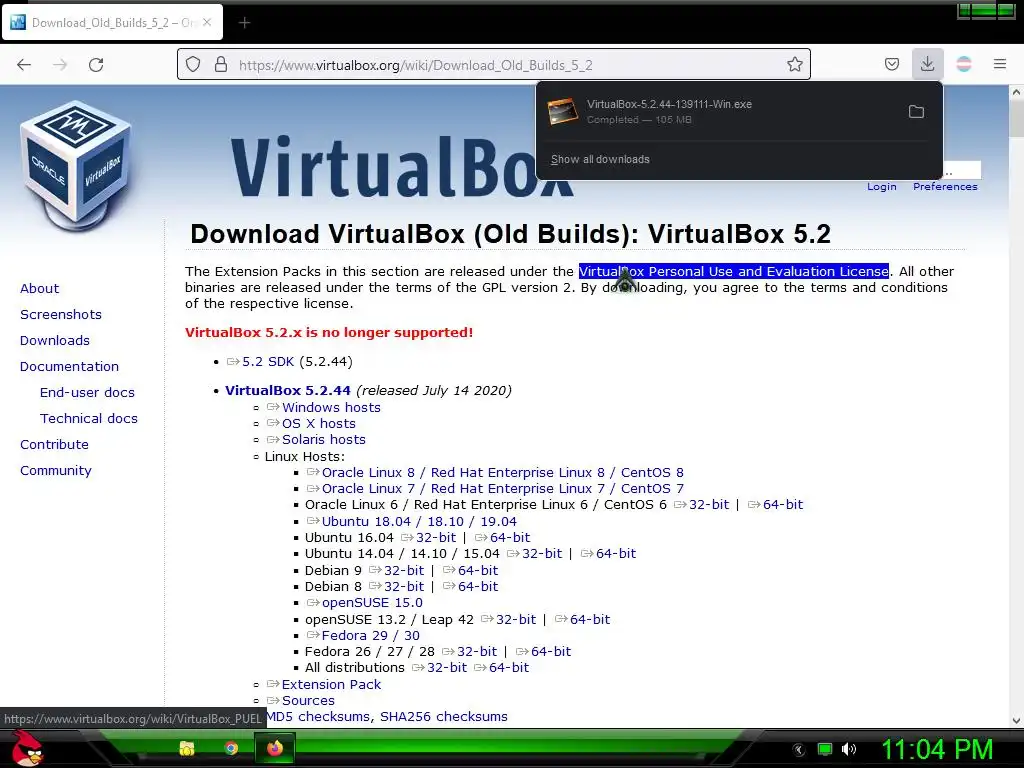
Task: Click Show all downloads
Action: coord(600,159)
